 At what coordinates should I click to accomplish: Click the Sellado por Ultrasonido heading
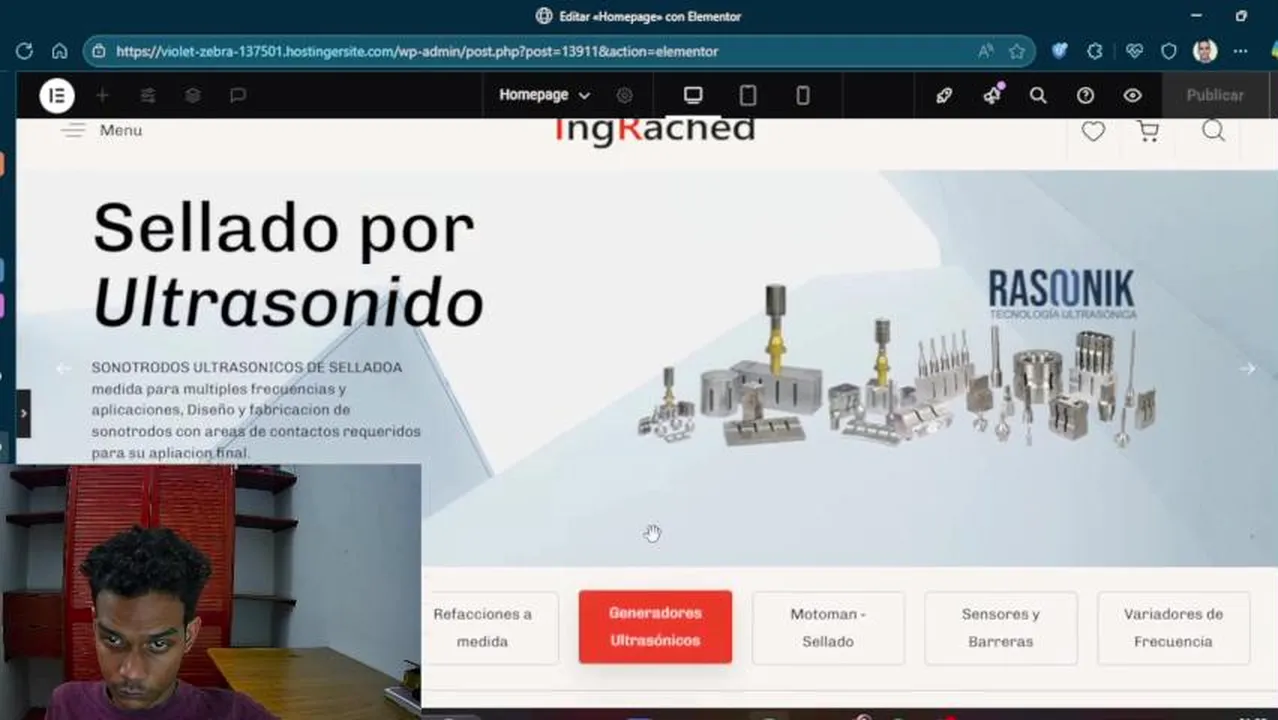tap(288, 265)
